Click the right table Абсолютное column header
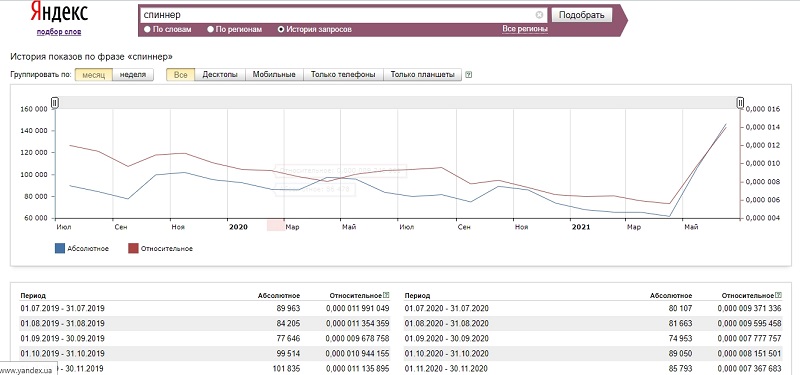800x375 pixels. [671, 295]
